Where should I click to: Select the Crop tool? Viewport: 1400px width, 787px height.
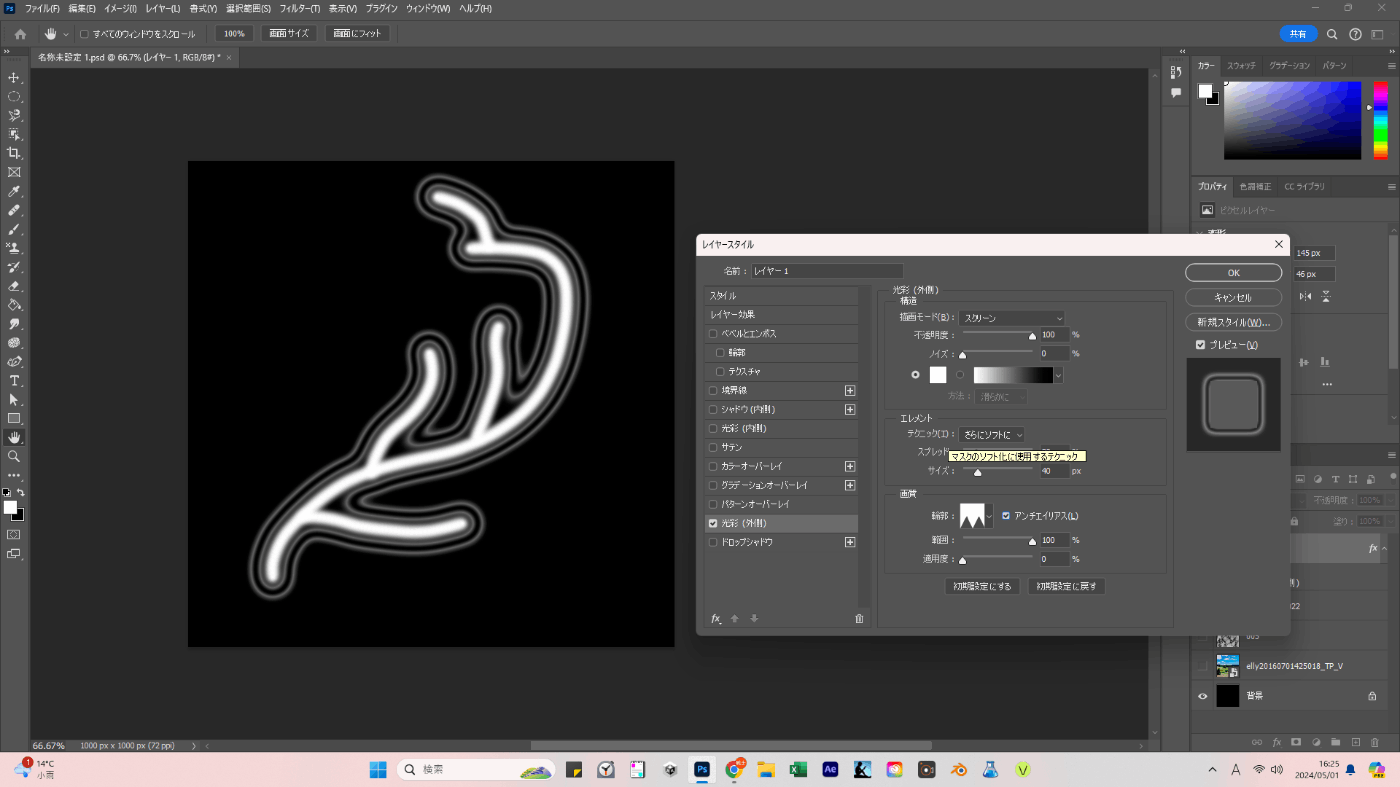pos(14,153)
